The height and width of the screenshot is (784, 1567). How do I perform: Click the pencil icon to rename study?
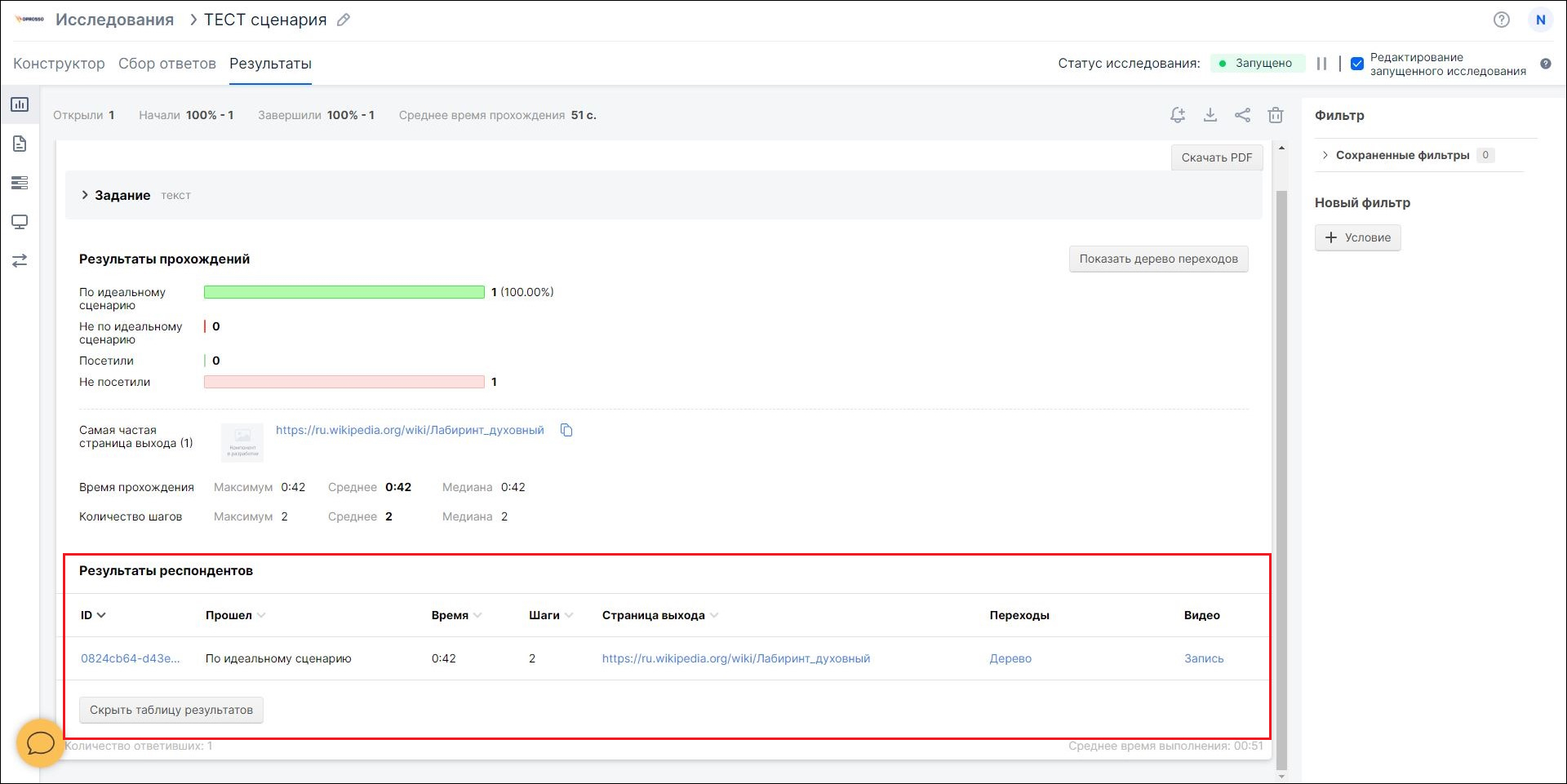(344, 20)
